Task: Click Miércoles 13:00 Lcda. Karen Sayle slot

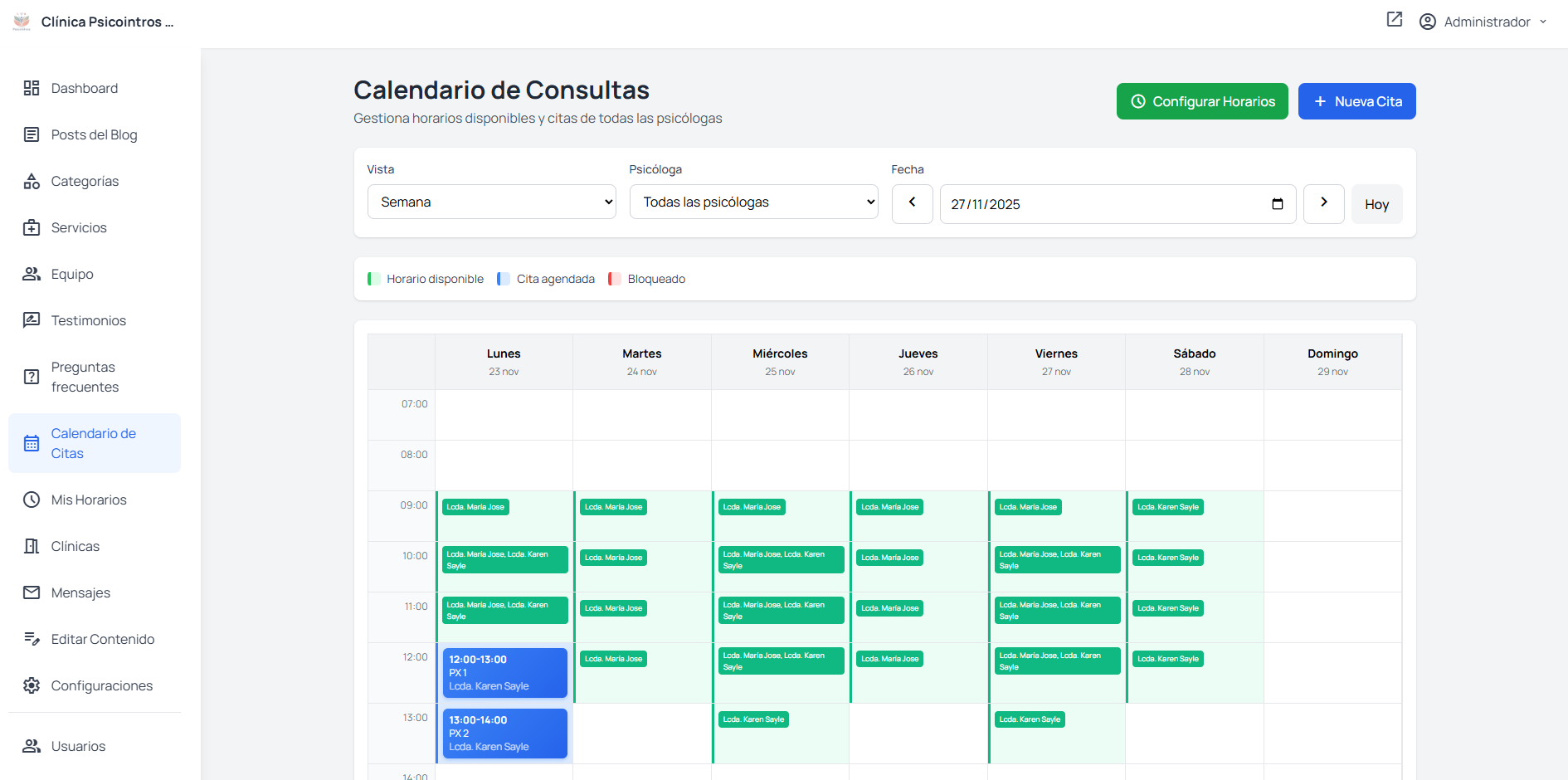Action: (753, 719)
